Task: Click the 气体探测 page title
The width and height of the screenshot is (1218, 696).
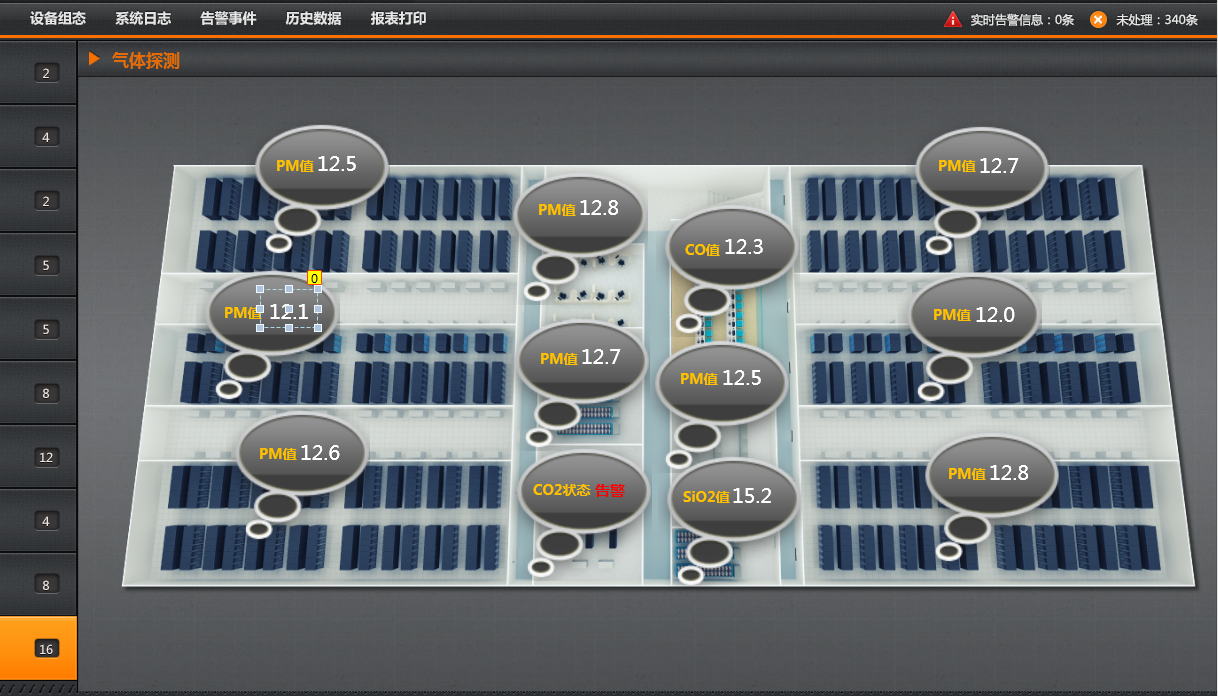Action: (146, 61)
